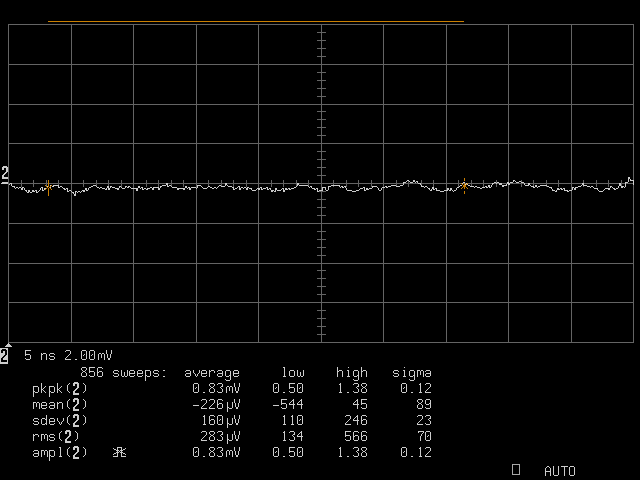
Task: Click the pkpk high value 1.38
Action: point(352,388)
